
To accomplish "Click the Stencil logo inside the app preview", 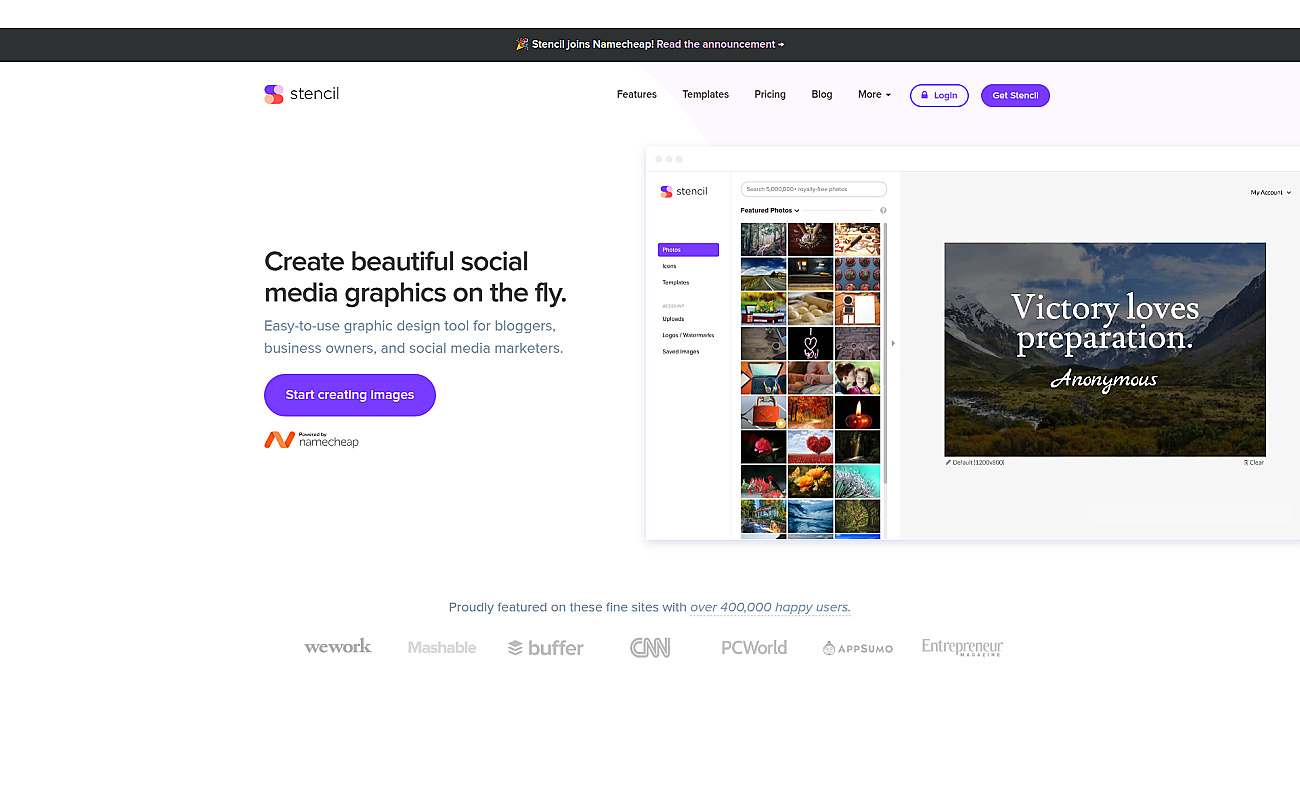I will (x=684, y=191).
